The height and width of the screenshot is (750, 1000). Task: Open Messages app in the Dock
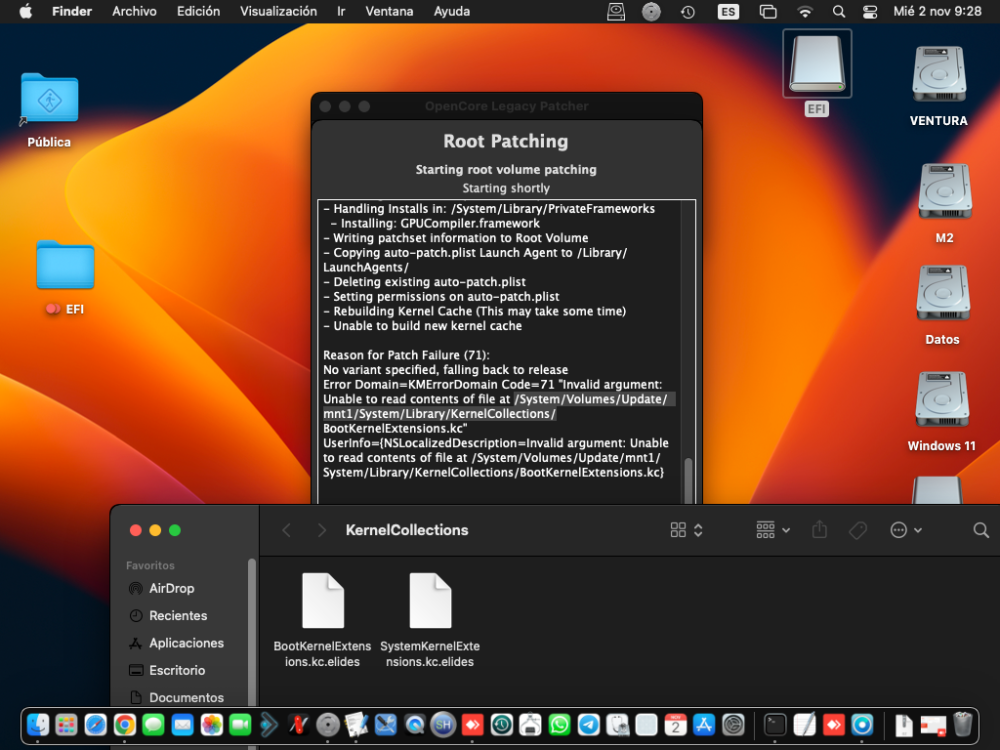(x=154, y=724)
